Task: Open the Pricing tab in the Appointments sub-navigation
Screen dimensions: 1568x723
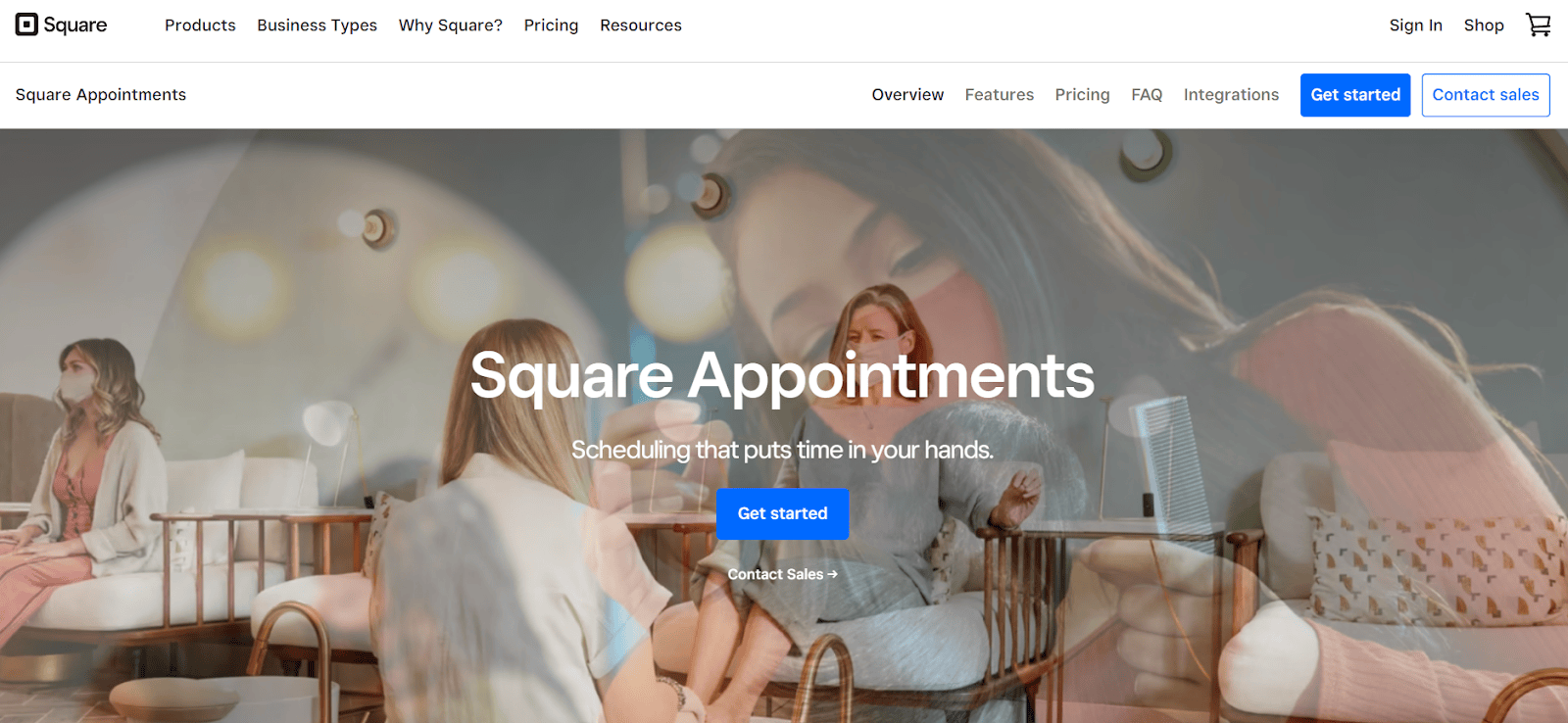Action: pyautogui.click(x=1082, y=95)
